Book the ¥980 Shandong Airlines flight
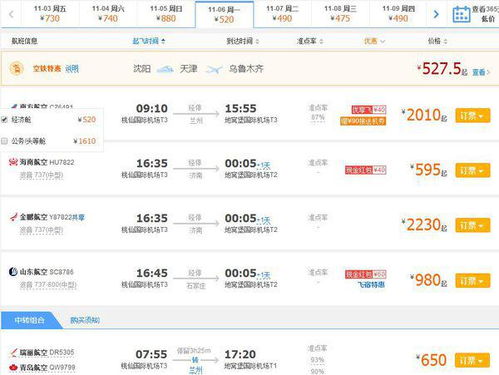This screenshot has width=499, height=375. point(472,280)
